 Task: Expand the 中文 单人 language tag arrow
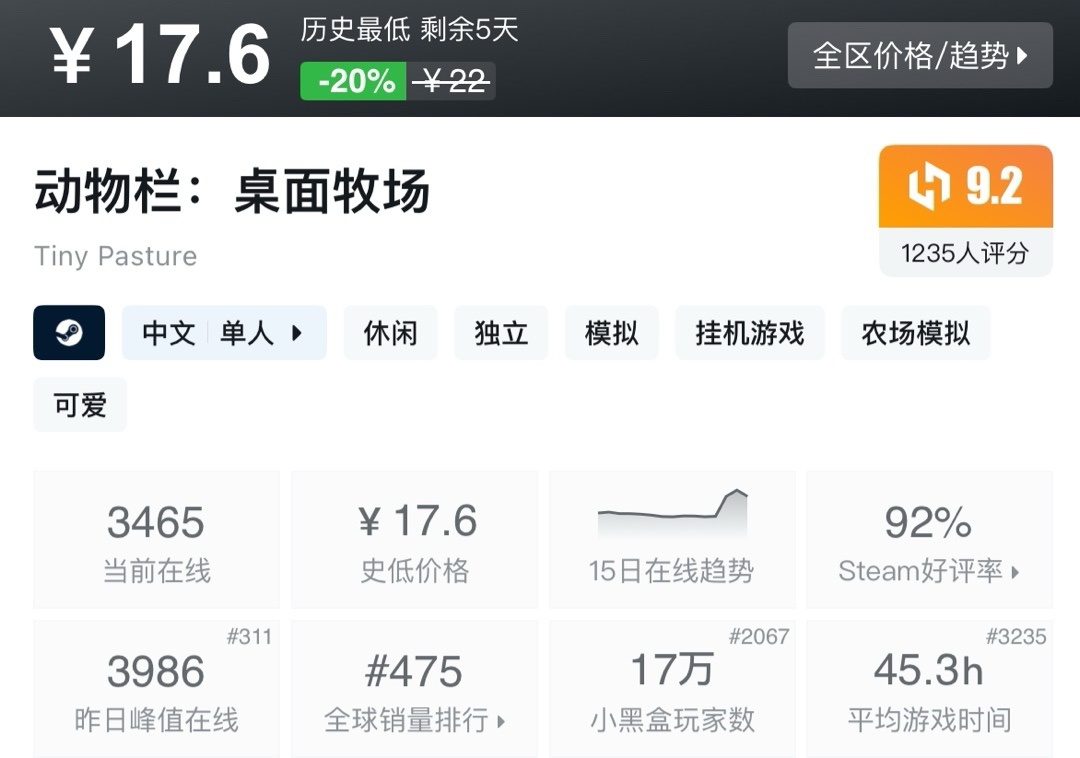pyautogui.click(x=296, y=333)
